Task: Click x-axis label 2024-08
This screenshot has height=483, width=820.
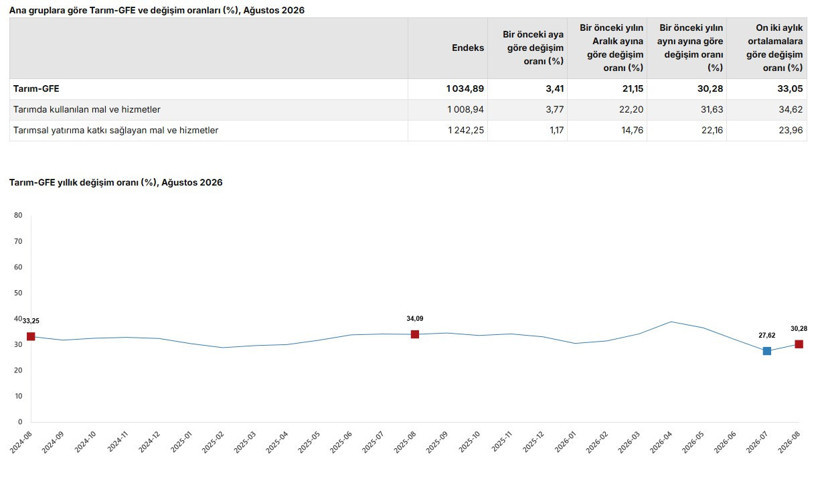Action: click(20, 443)
